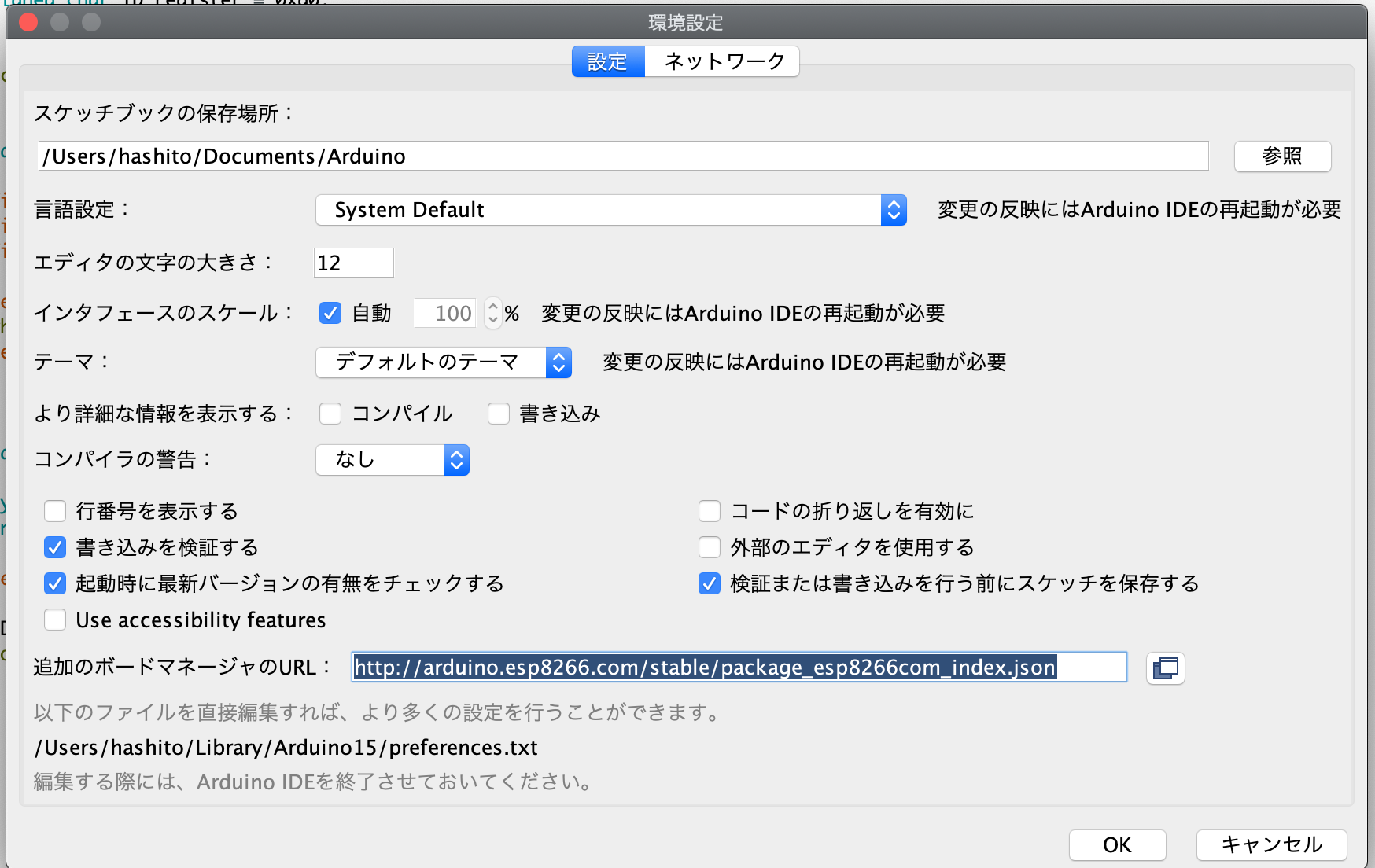Select the 設定 tab
Viewport: 1375px width, 868px height.
[x=607, y=61]
